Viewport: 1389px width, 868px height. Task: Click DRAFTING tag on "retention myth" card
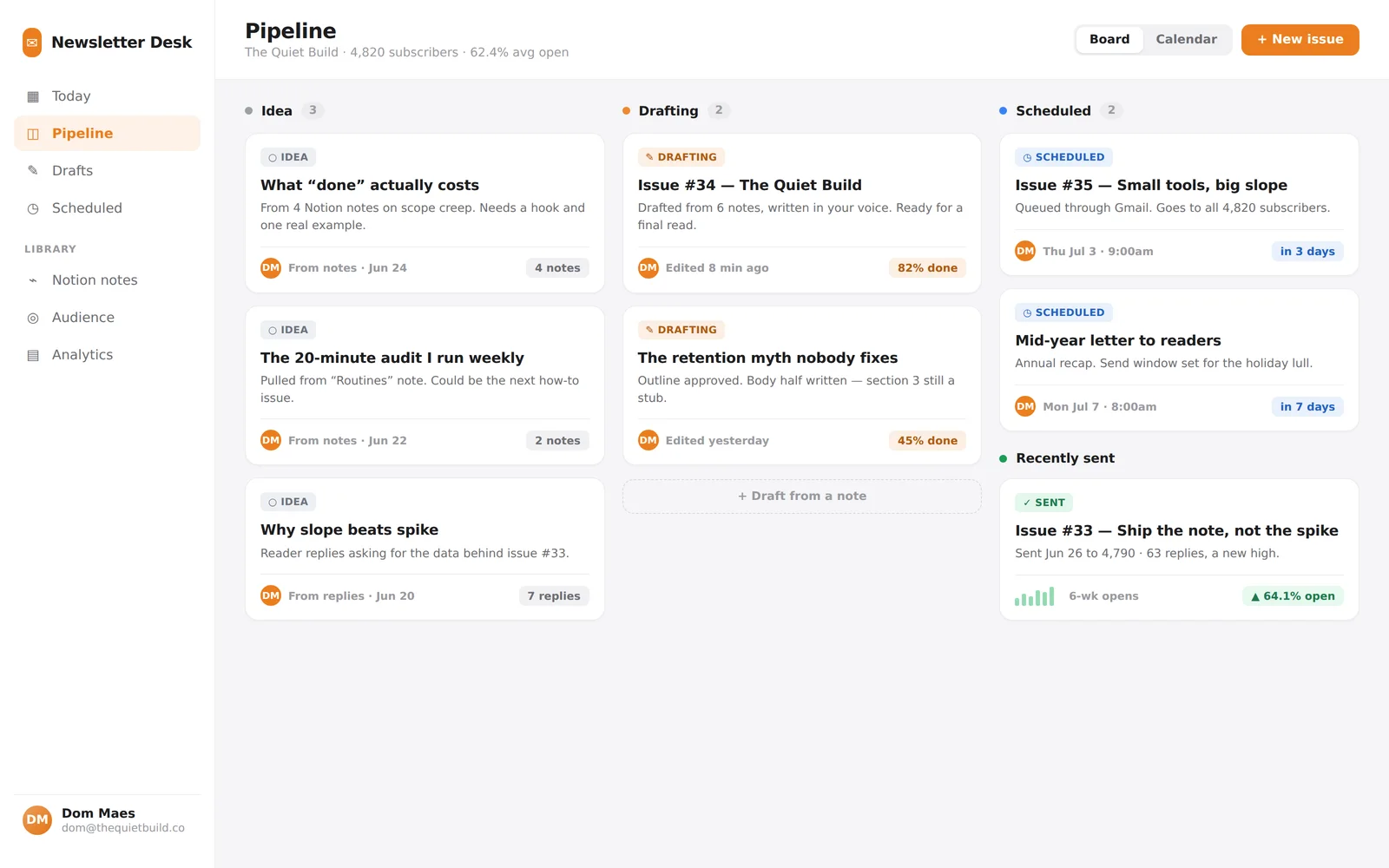tap(681, 330)
